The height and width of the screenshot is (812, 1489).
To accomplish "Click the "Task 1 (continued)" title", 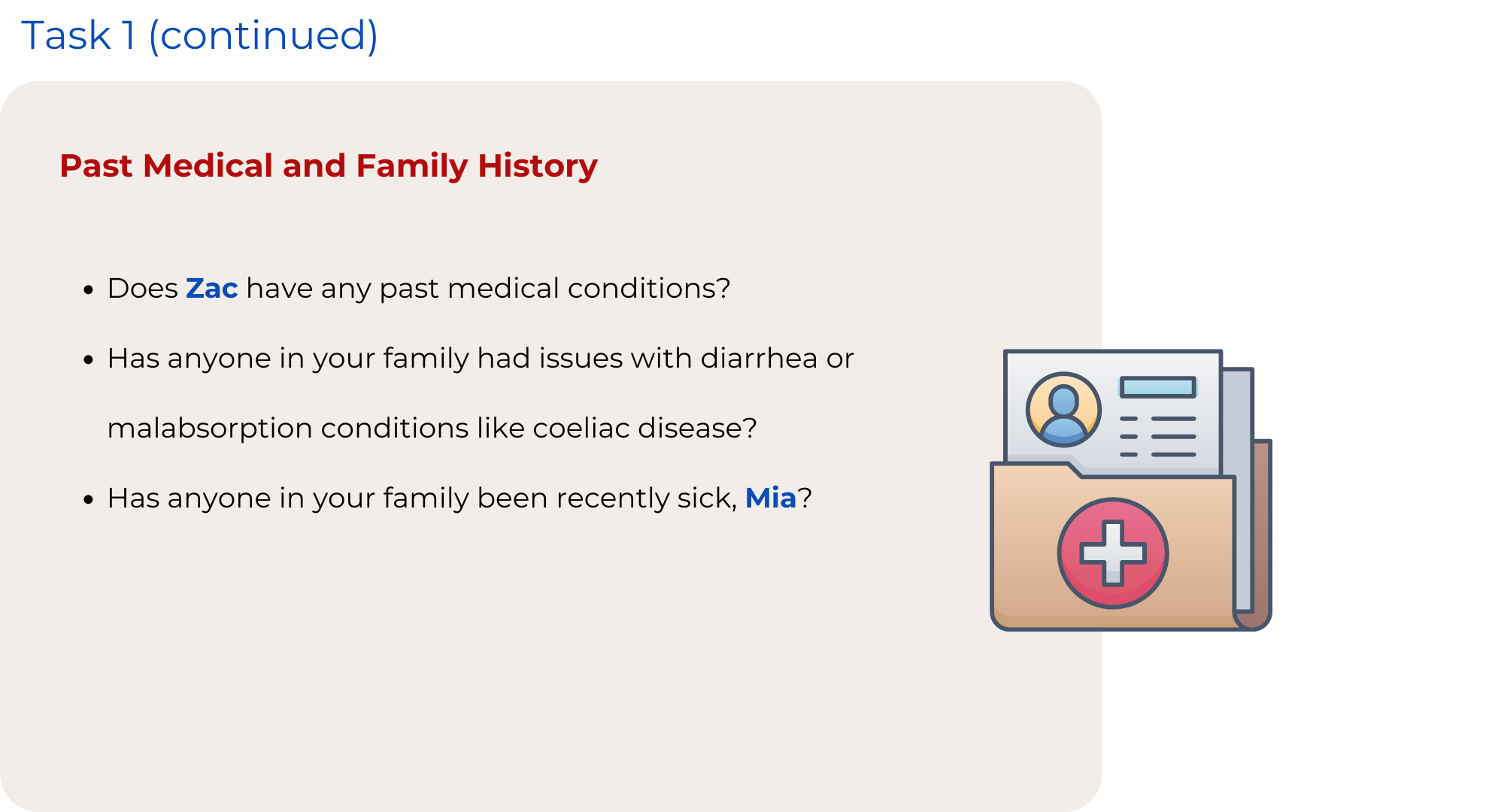I will 199,35.
